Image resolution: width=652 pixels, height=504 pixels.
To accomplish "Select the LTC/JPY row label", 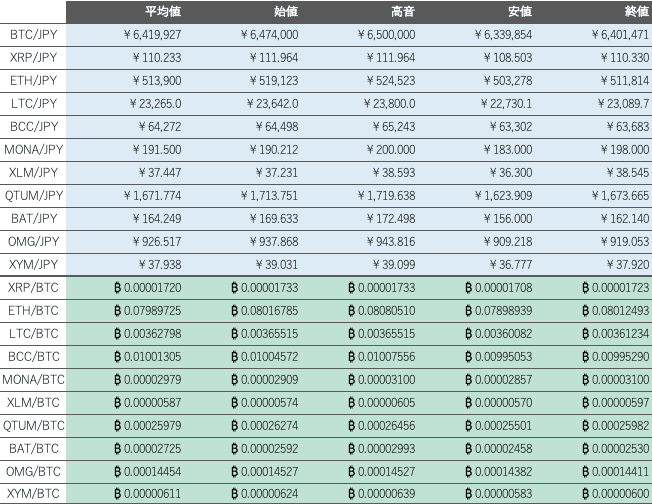I will (33, 104).
